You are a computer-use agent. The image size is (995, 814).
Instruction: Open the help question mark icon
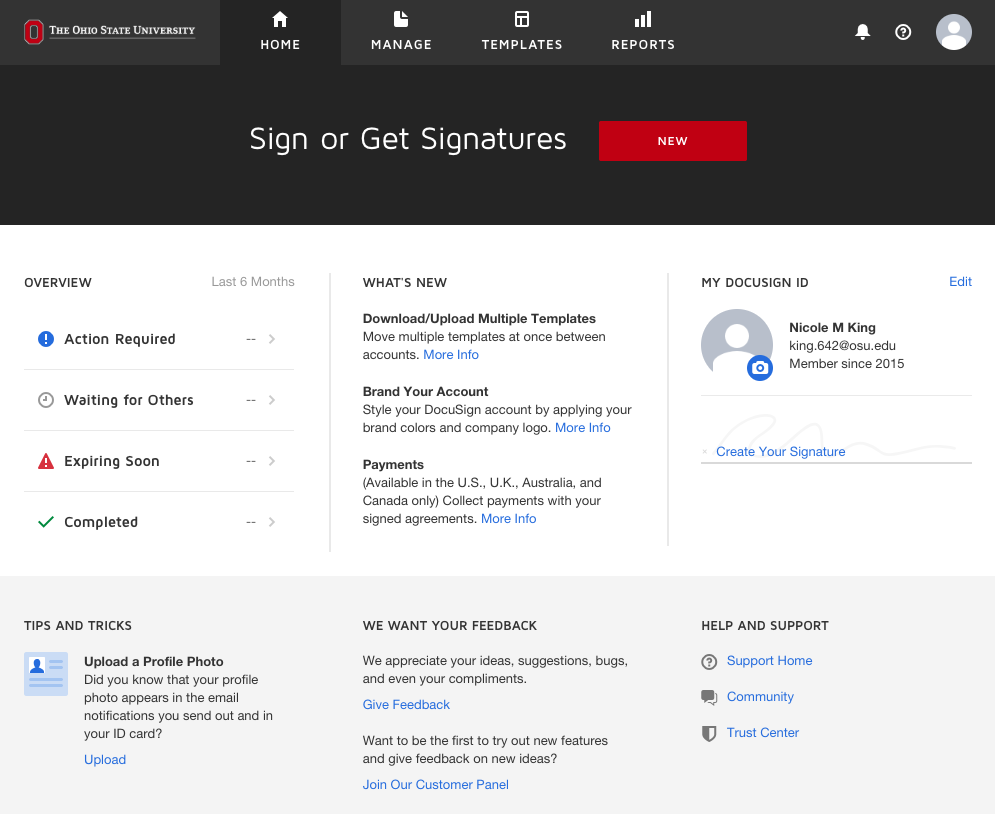tap(903, 32)
